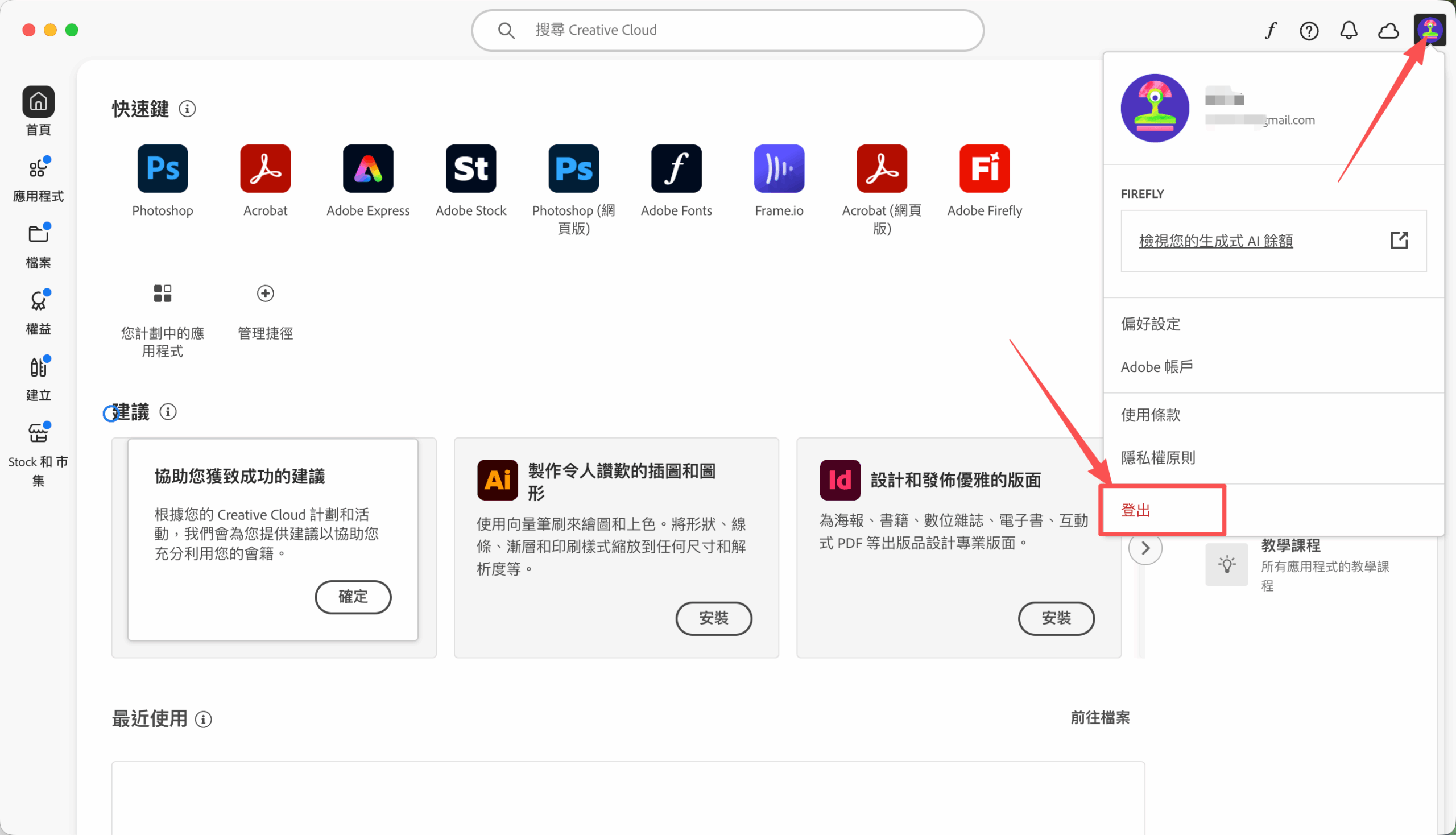This screenshot has width=1456, height=835.
Task: Launch Frame.io from the quick keys
Action: (x=779, y=168)
